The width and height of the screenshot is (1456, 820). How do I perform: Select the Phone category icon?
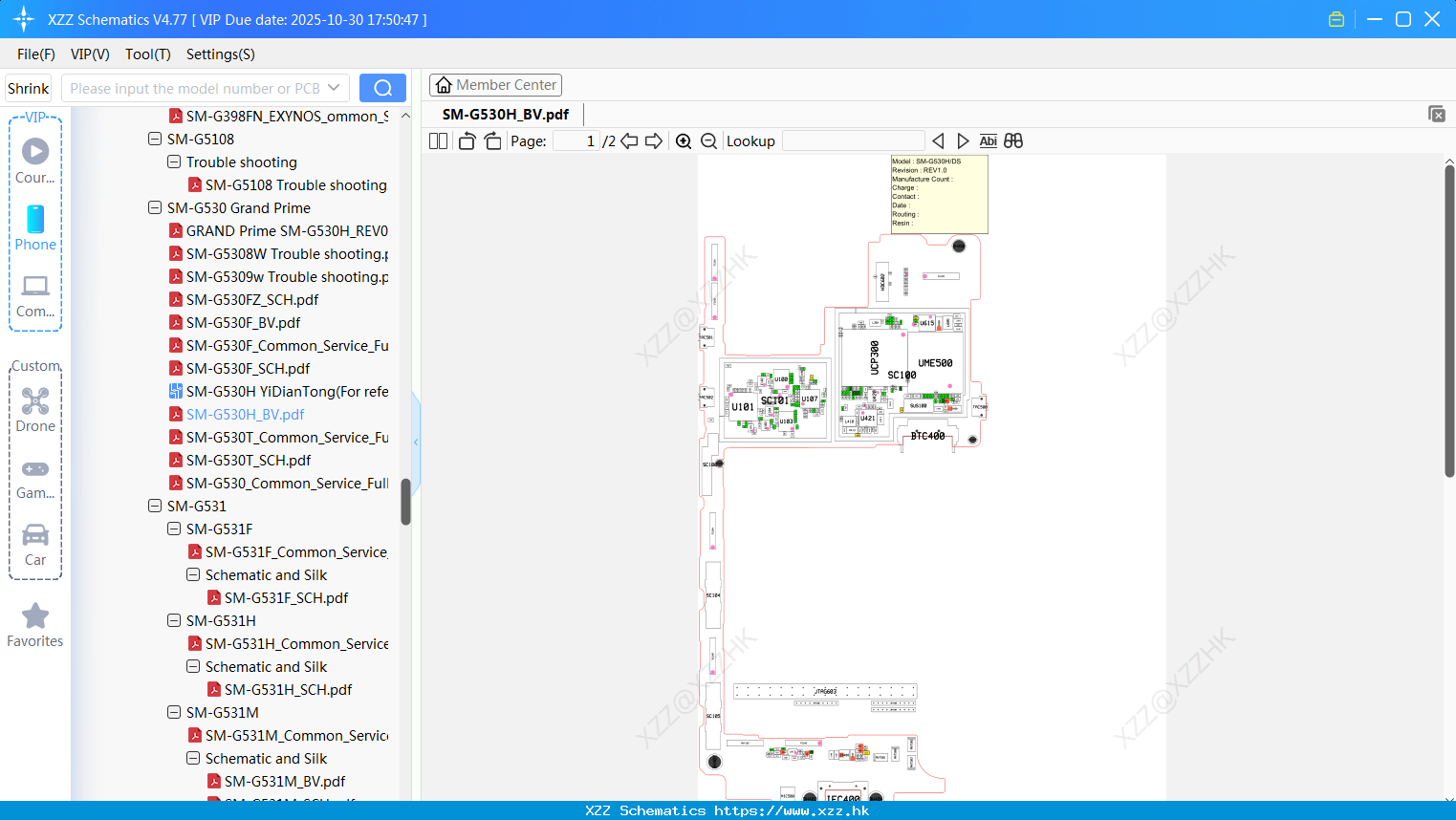pos(35,228)
